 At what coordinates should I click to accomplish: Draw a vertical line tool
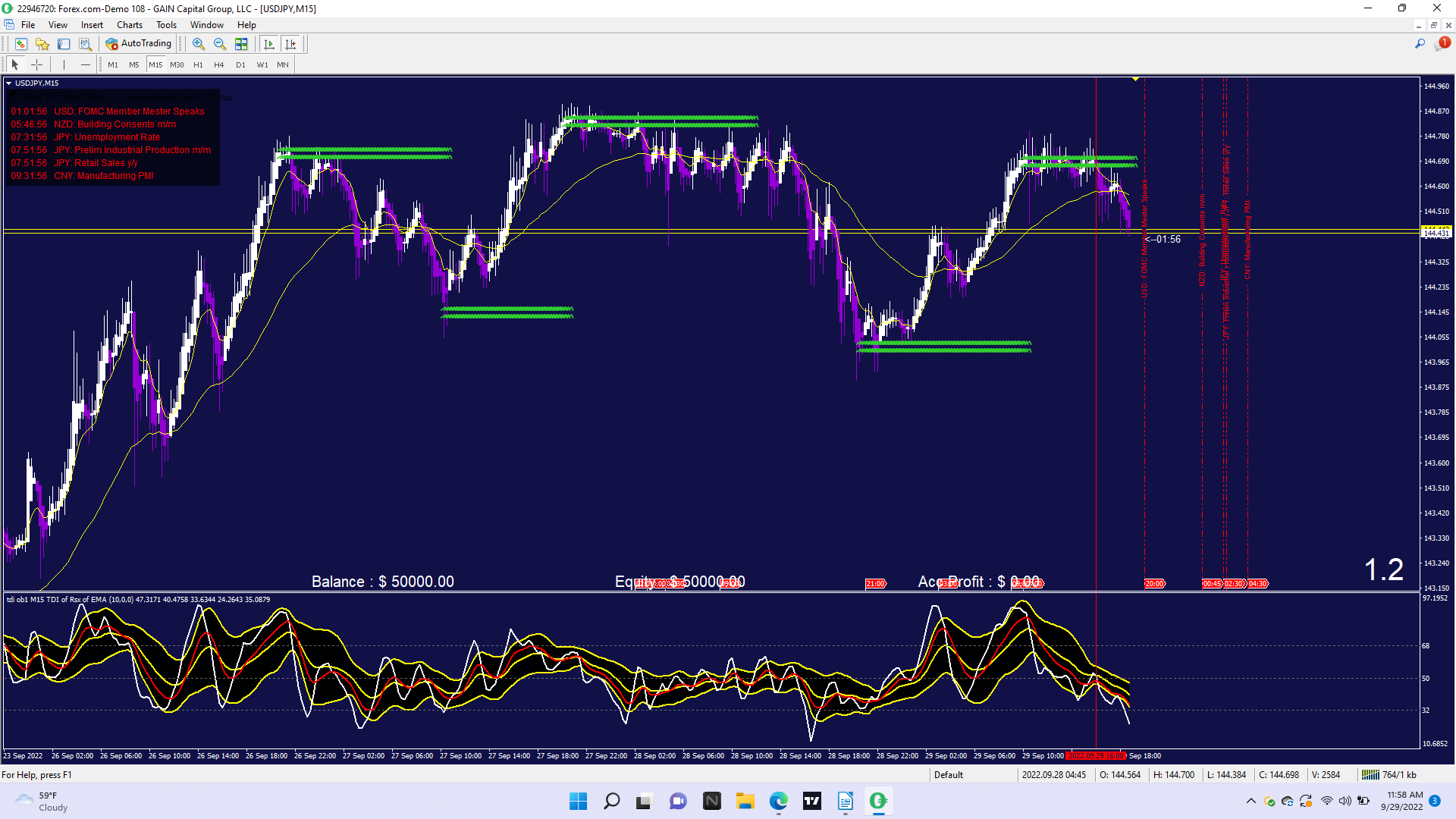point(64,64)
